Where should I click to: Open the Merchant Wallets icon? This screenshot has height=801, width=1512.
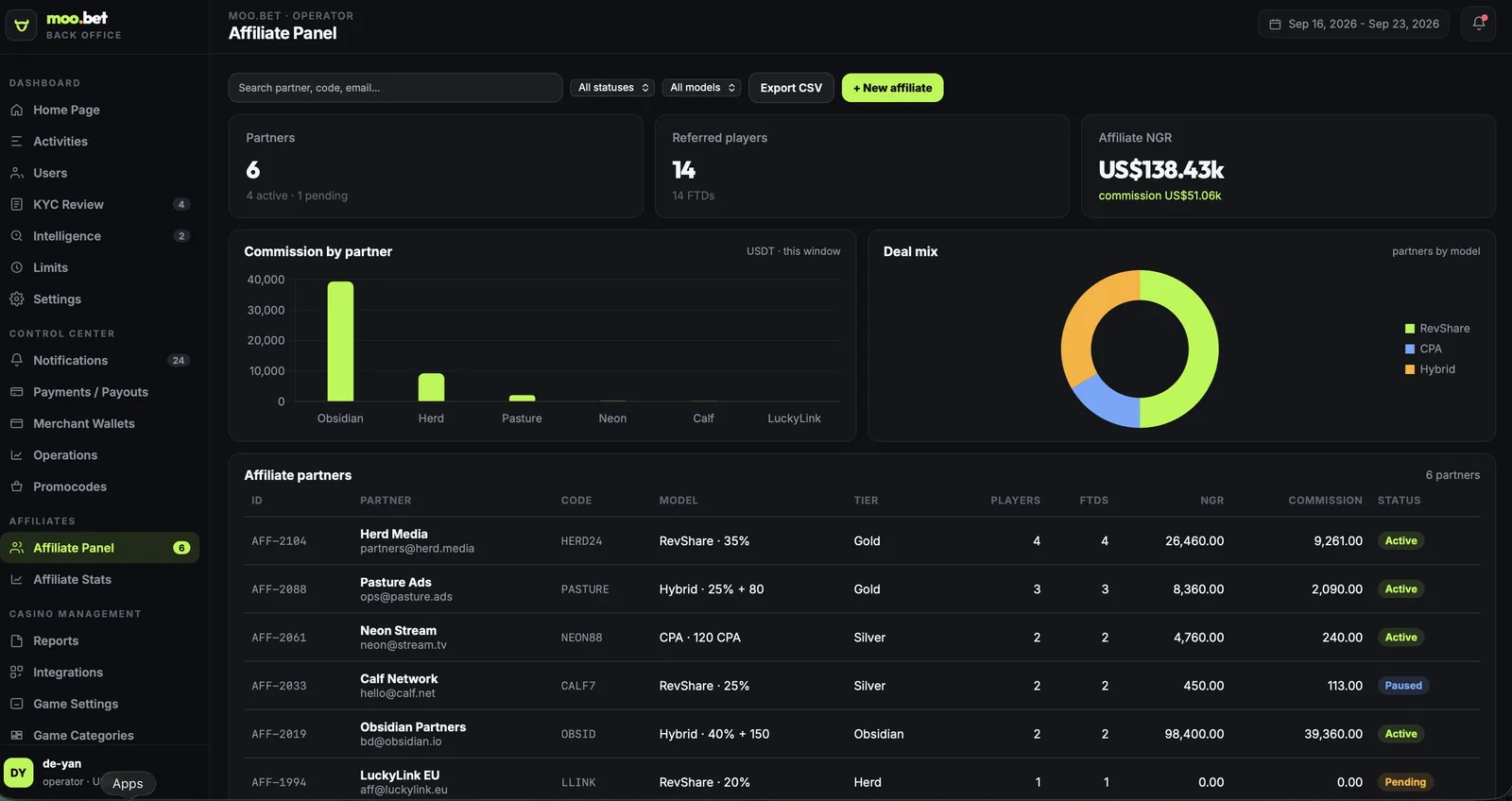pyautogui.click(x=16, y=423)
